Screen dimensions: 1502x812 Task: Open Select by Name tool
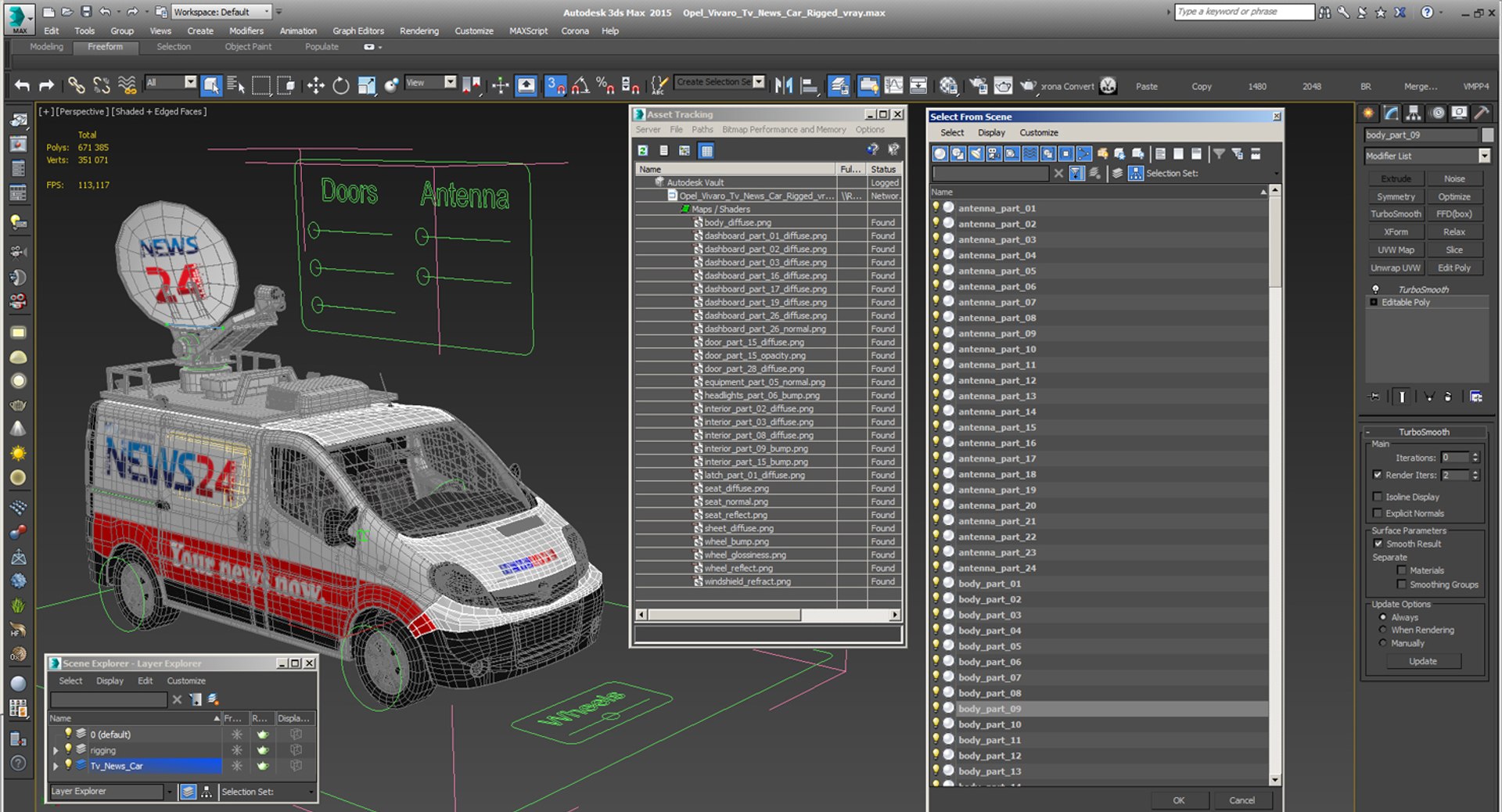235,85
